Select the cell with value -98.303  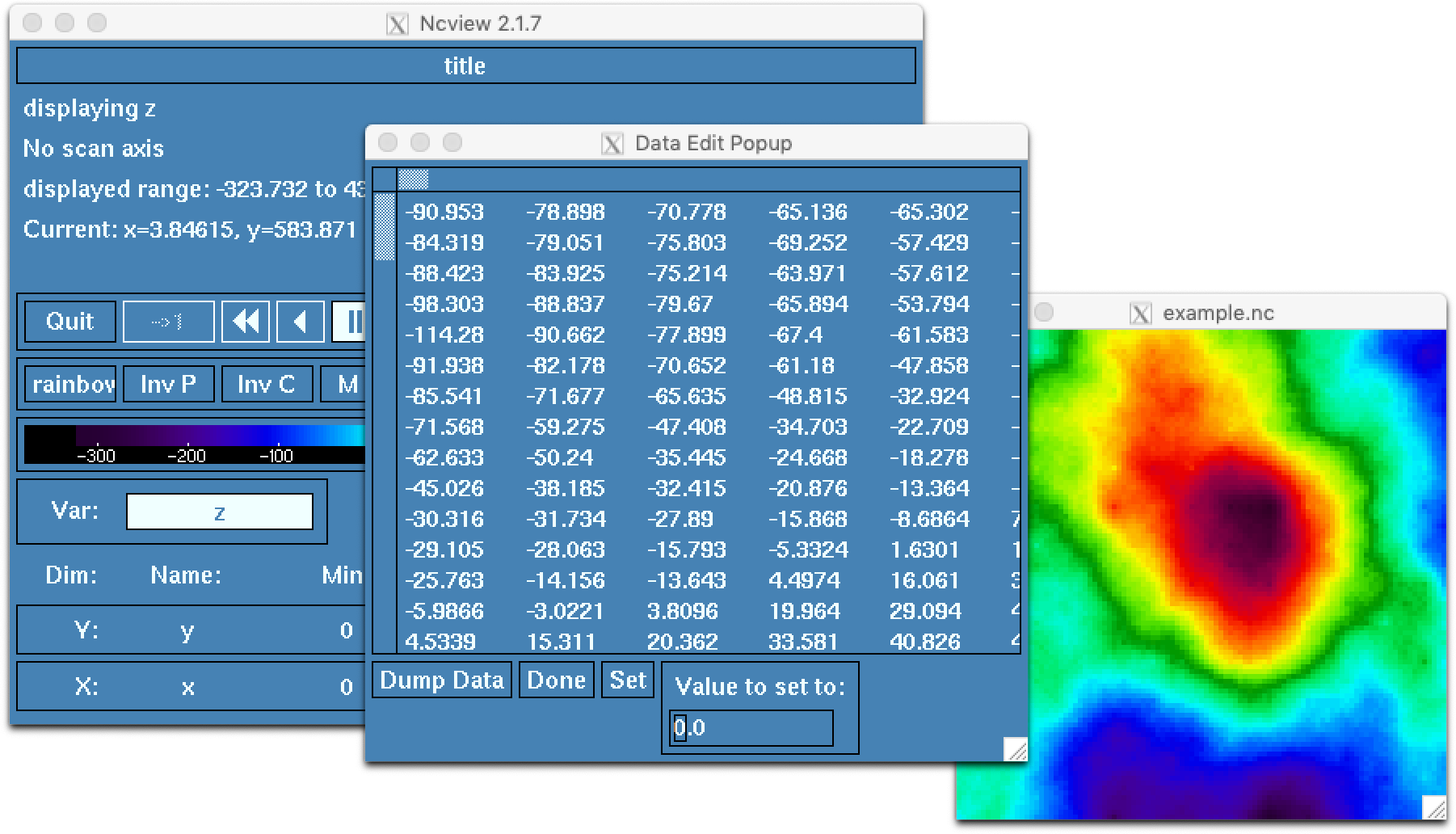pyautogui.click(x=444, y=304)
